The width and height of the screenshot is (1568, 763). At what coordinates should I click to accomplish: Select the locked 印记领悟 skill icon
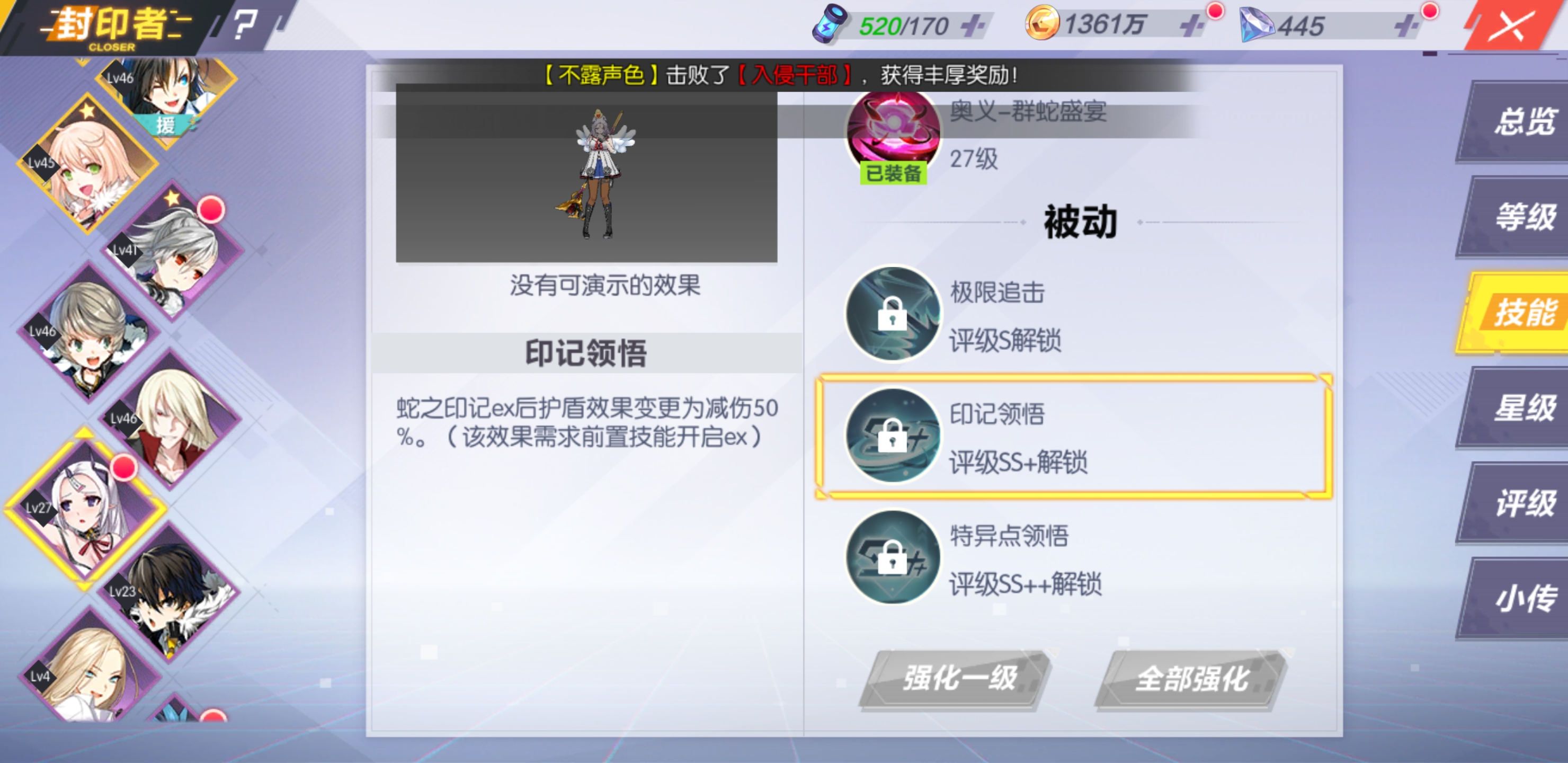click(x=893, y=436)
